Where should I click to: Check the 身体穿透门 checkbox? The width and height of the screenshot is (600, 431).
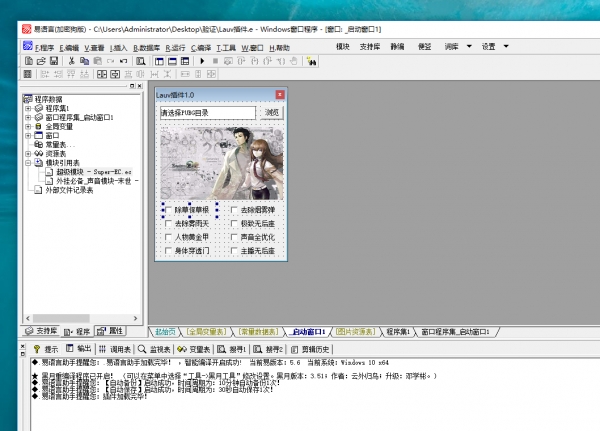point(168,251)
